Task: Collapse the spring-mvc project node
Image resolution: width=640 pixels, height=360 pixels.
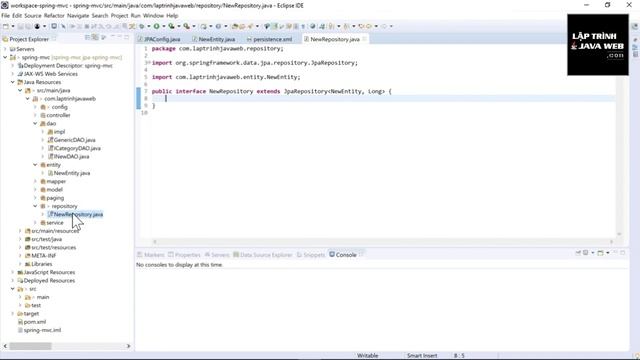Action: coord(5,57)
